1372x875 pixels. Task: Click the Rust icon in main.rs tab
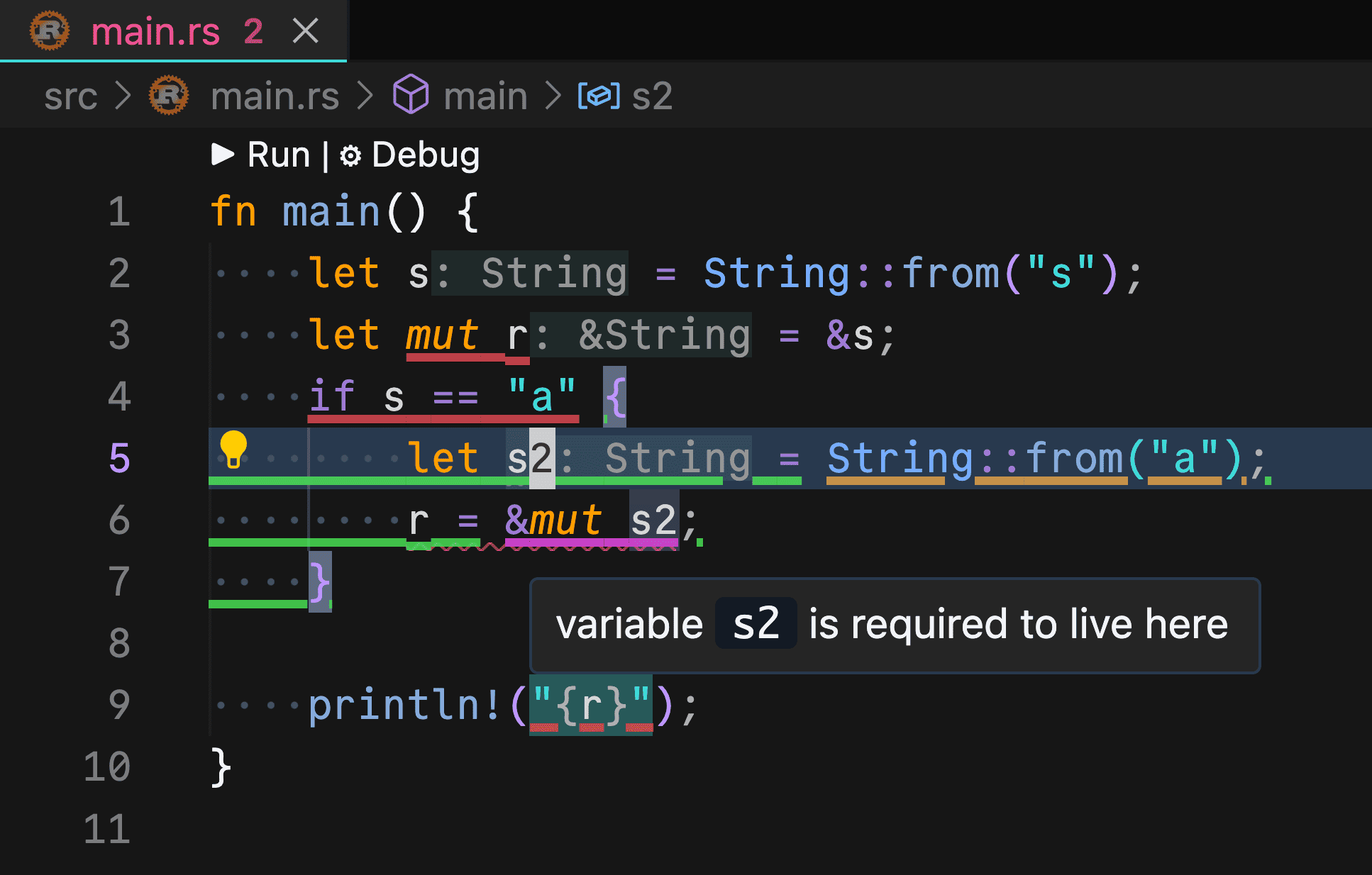[50, 31]
